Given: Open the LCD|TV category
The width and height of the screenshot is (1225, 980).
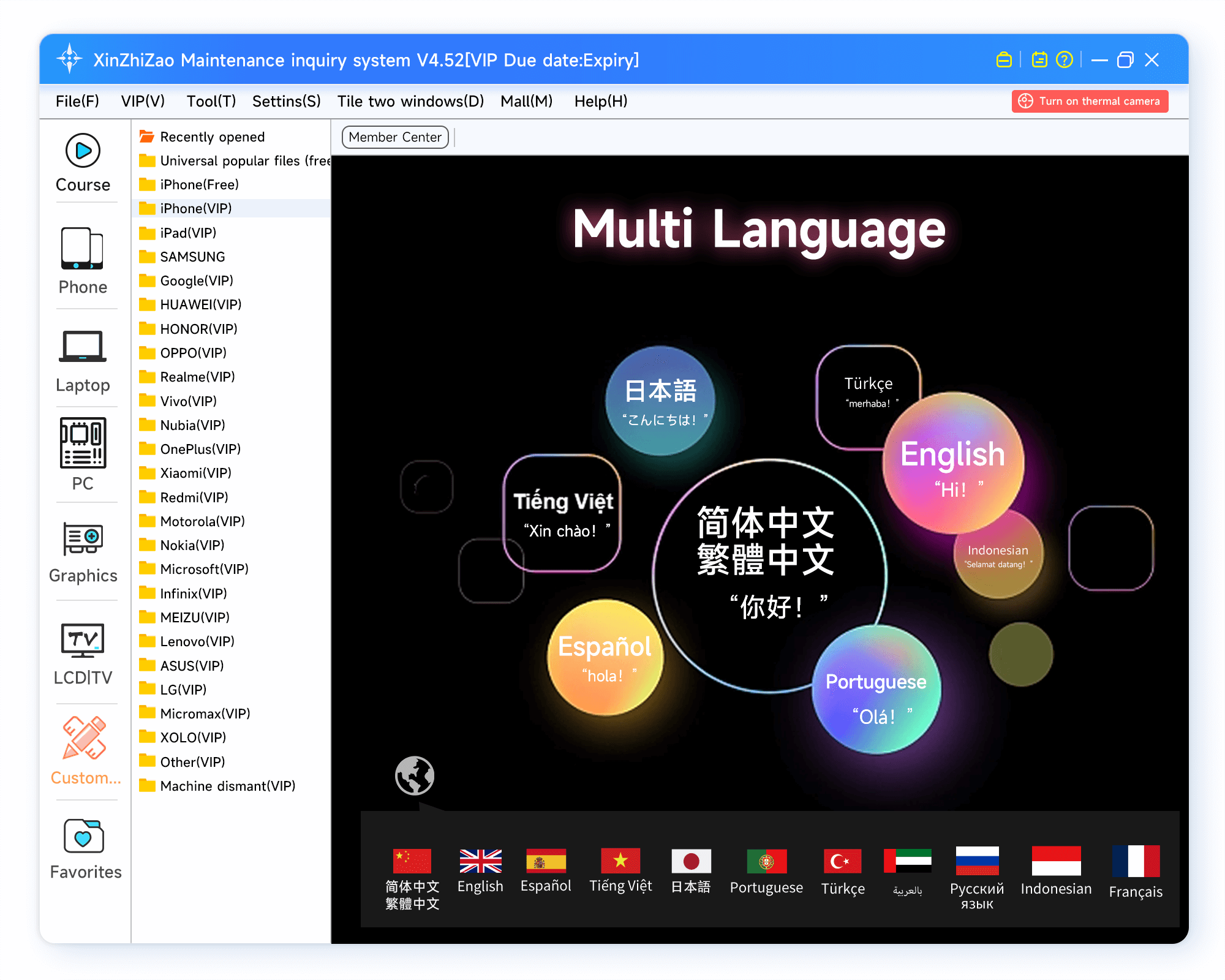Looking at the screenshot, I should pyautogui.click(x=83, y=653).
